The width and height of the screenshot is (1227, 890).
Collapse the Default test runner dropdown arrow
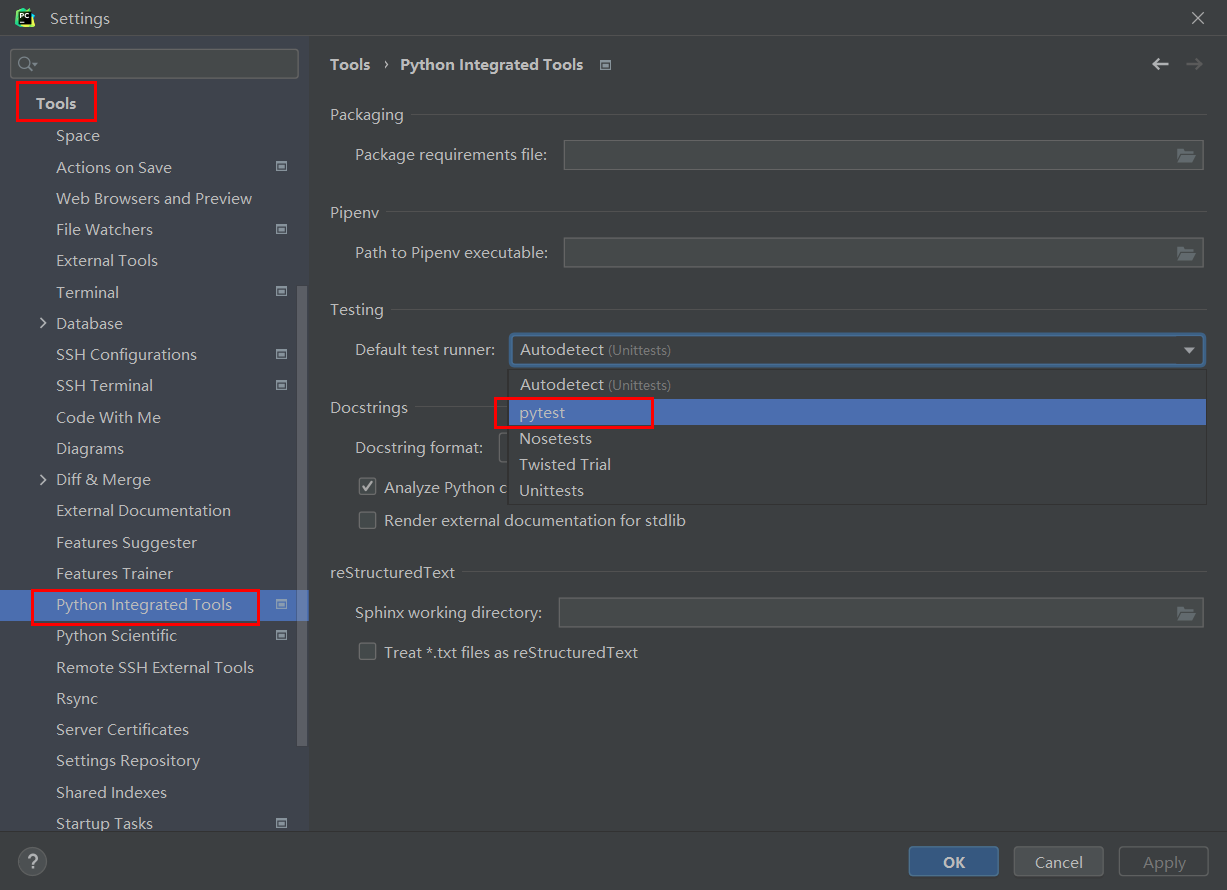coord(1189,350)
